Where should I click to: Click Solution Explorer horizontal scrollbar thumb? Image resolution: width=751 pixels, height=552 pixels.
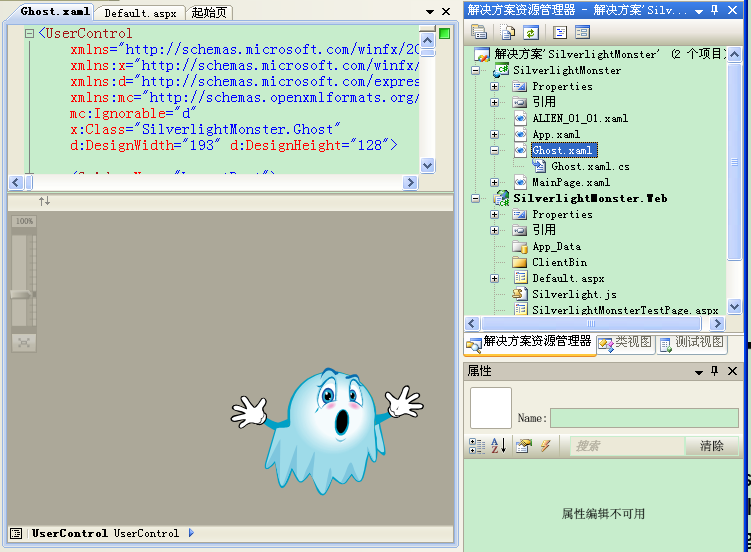click(x=591, y=324)
